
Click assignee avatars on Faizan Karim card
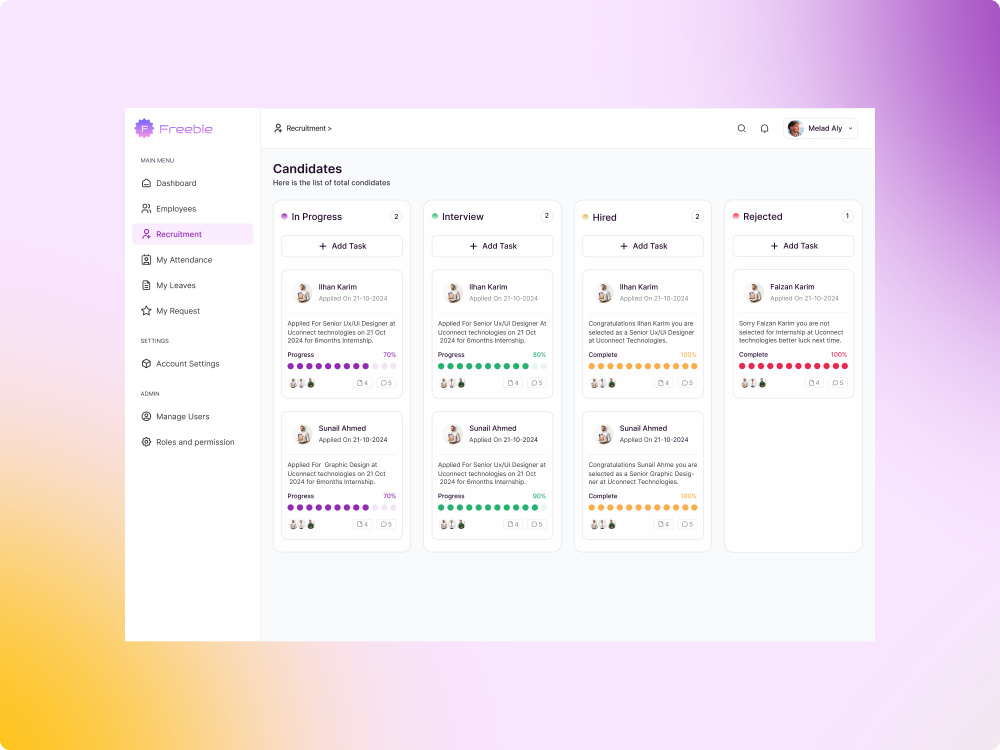pos(753,383)
